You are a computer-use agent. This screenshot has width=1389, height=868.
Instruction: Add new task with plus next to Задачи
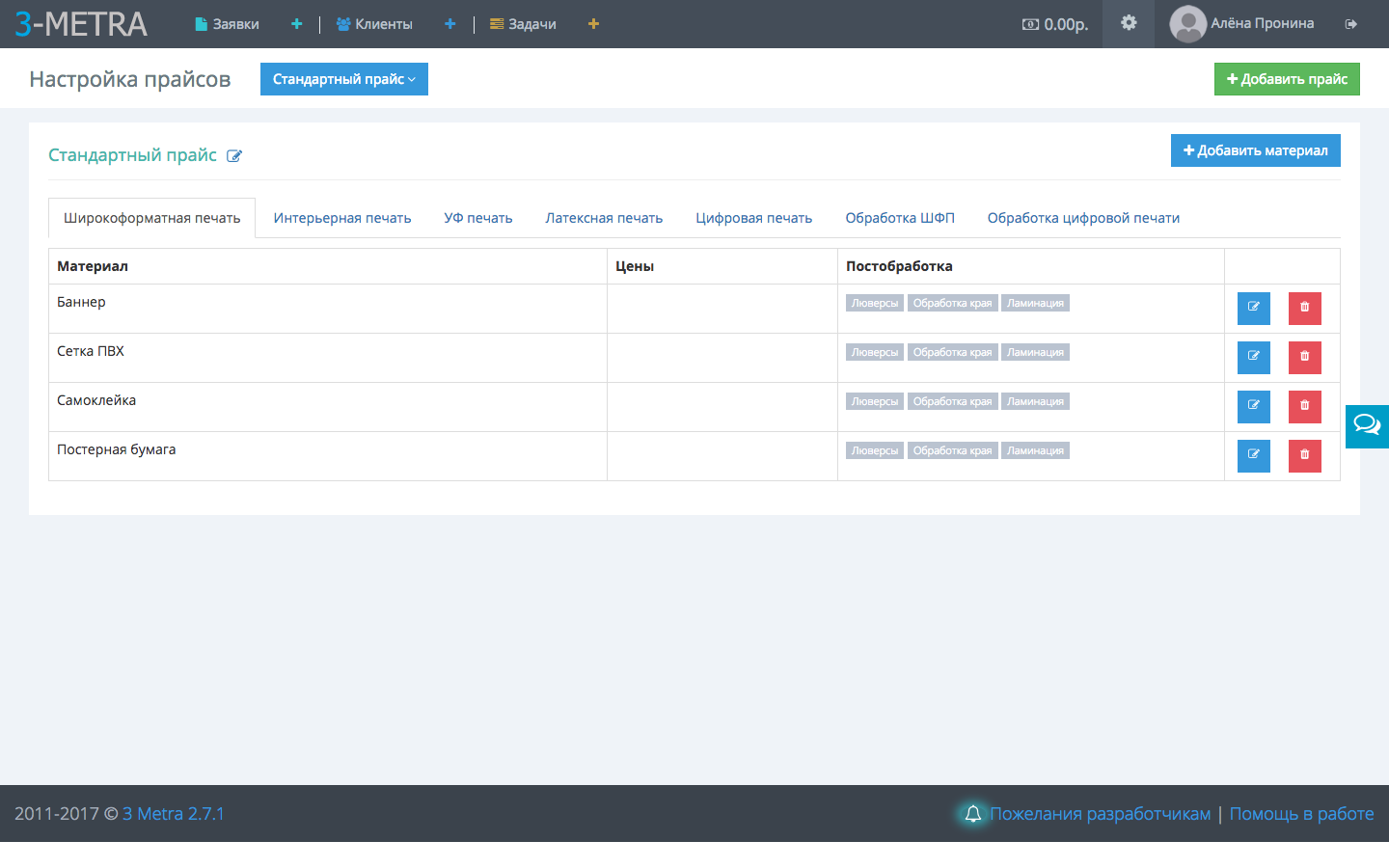point(593,24)
